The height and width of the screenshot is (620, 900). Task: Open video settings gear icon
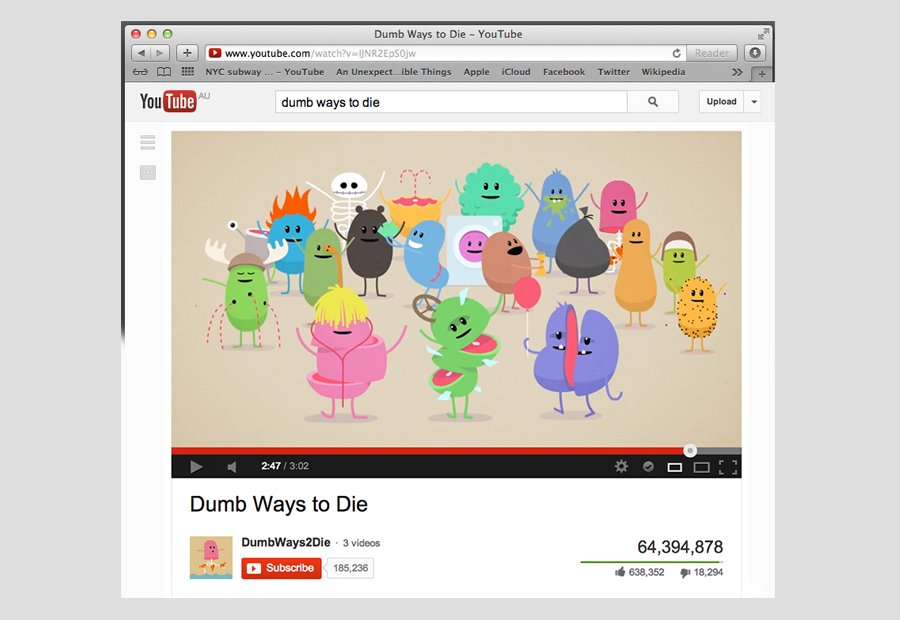tap(621, 466)
